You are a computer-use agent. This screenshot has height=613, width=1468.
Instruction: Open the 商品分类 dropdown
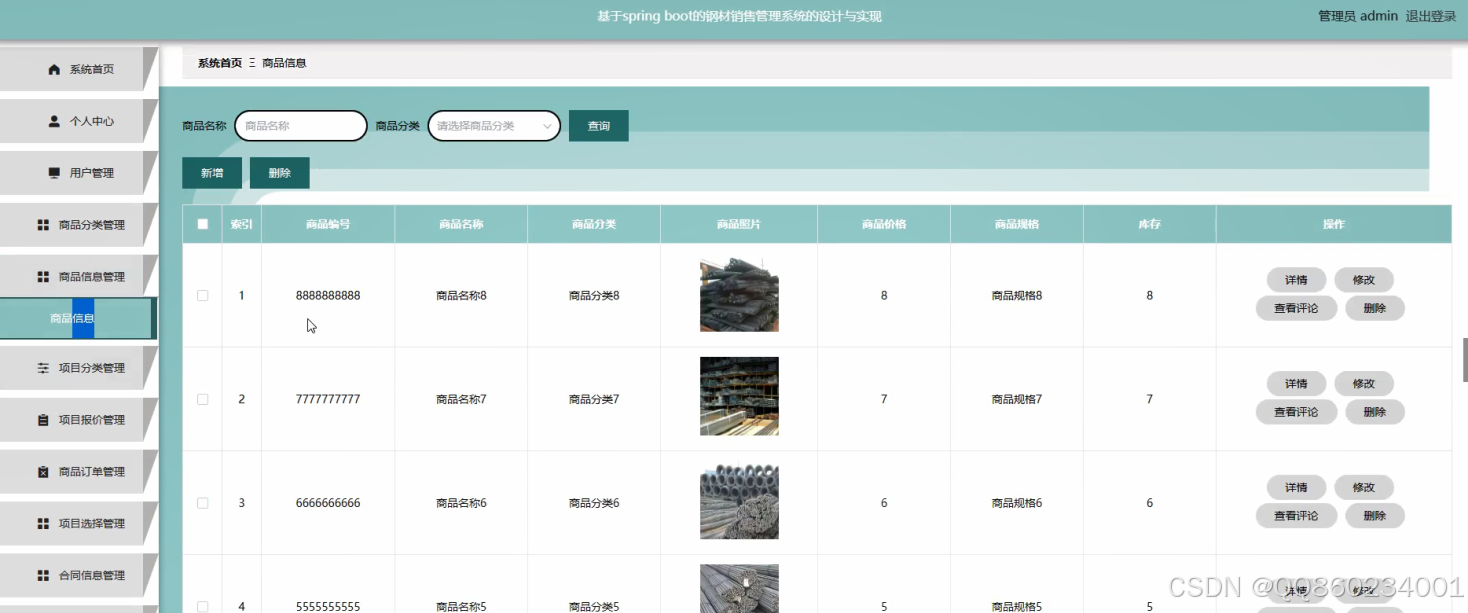[x=494, y=126]
